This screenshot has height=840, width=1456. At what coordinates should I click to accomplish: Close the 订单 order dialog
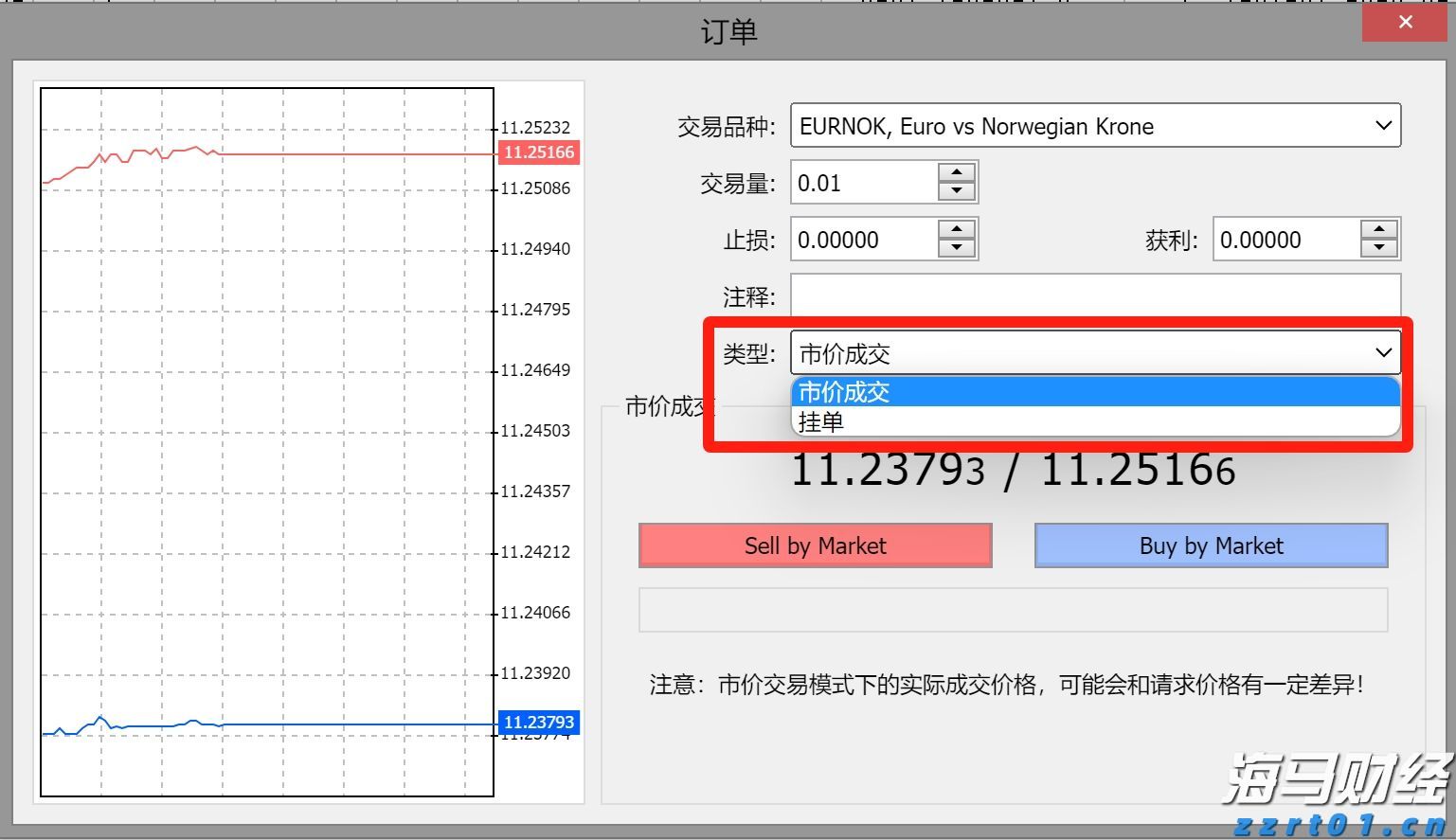[1405, 21]
